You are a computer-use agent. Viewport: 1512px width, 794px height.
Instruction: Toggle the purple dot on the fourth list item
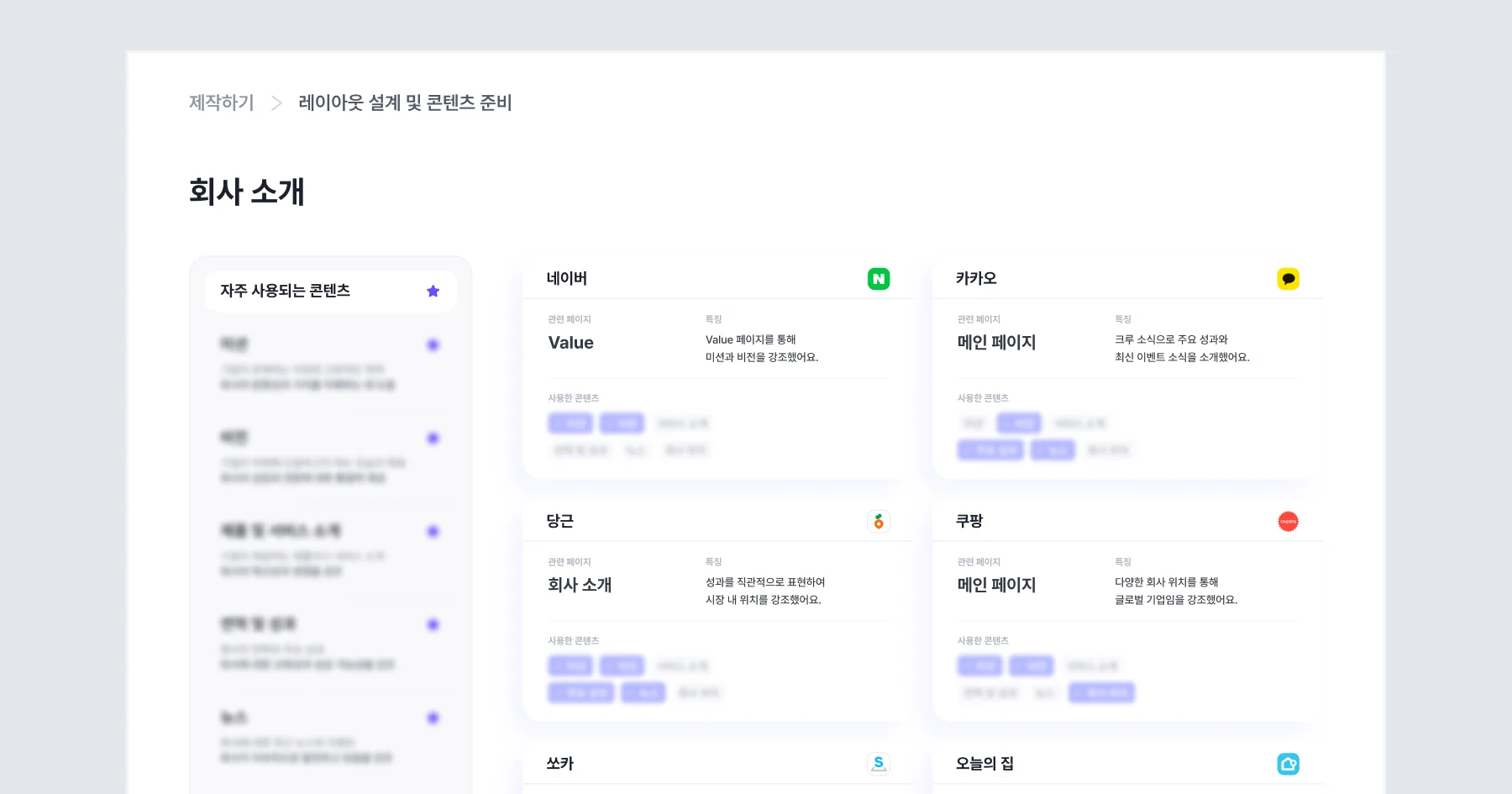click(433, 624)
